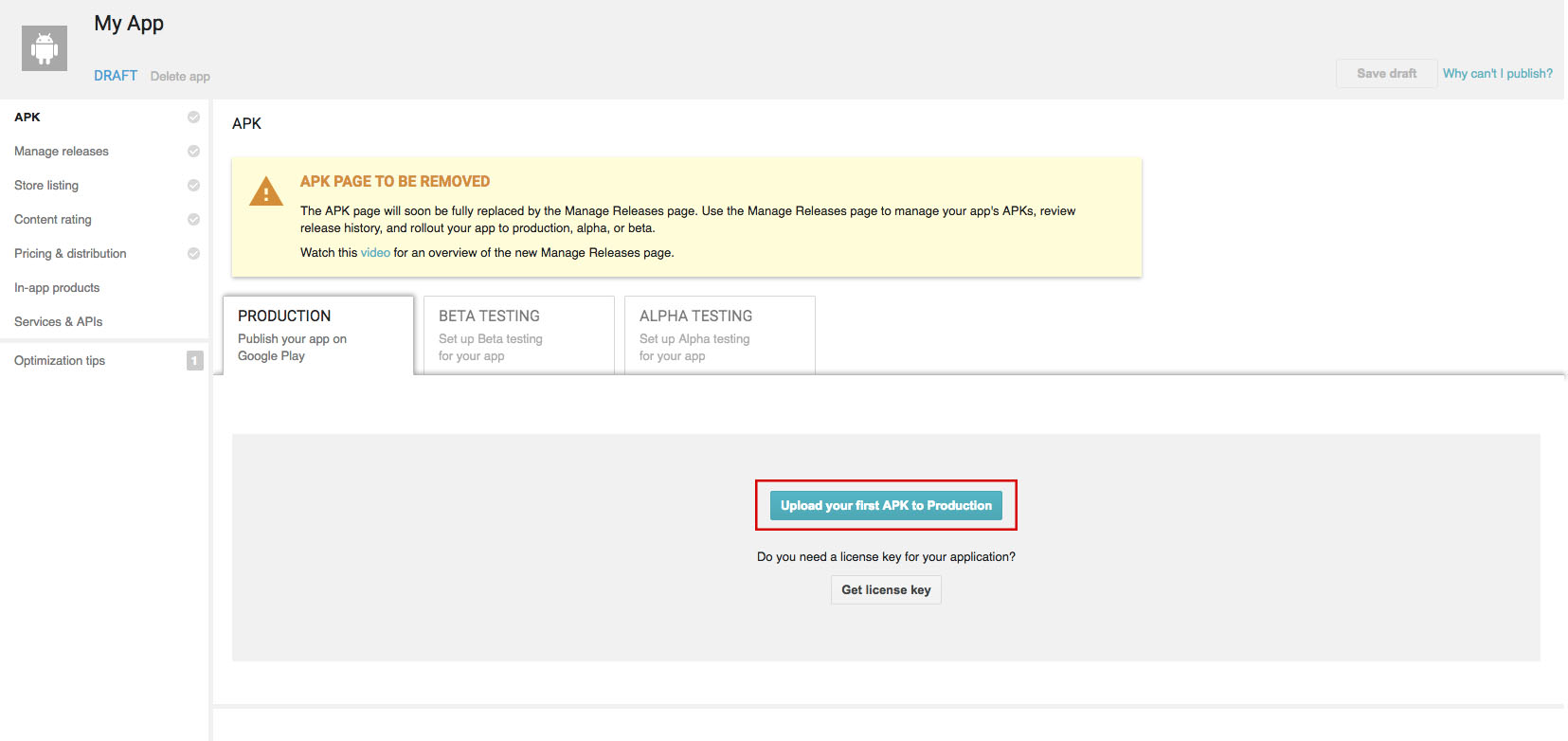Open the video link in the warning
The width and height of the screenshot is (1568, 741).
tap(375, 253)
